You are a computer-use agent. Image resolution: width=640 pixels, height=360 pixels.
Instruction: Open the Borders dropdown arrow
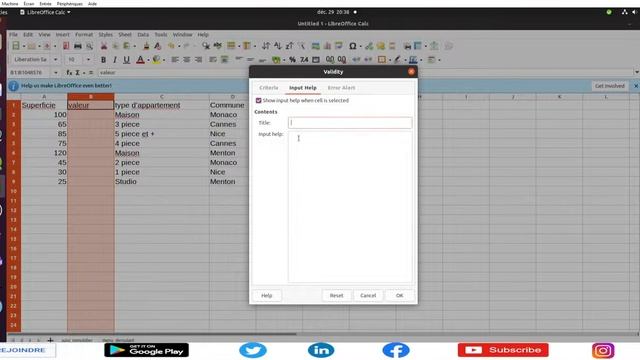[x=390, y=60]
